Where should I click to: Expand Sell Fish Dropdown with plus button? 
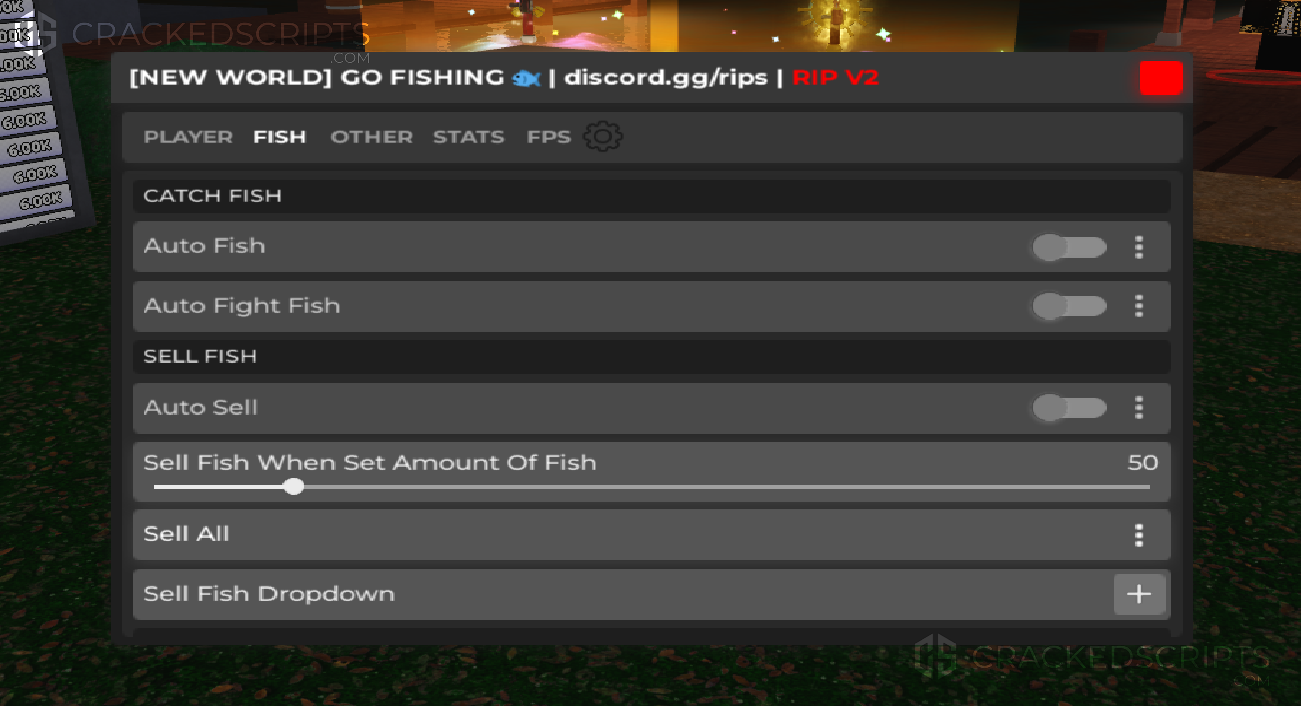(1140, 594)
